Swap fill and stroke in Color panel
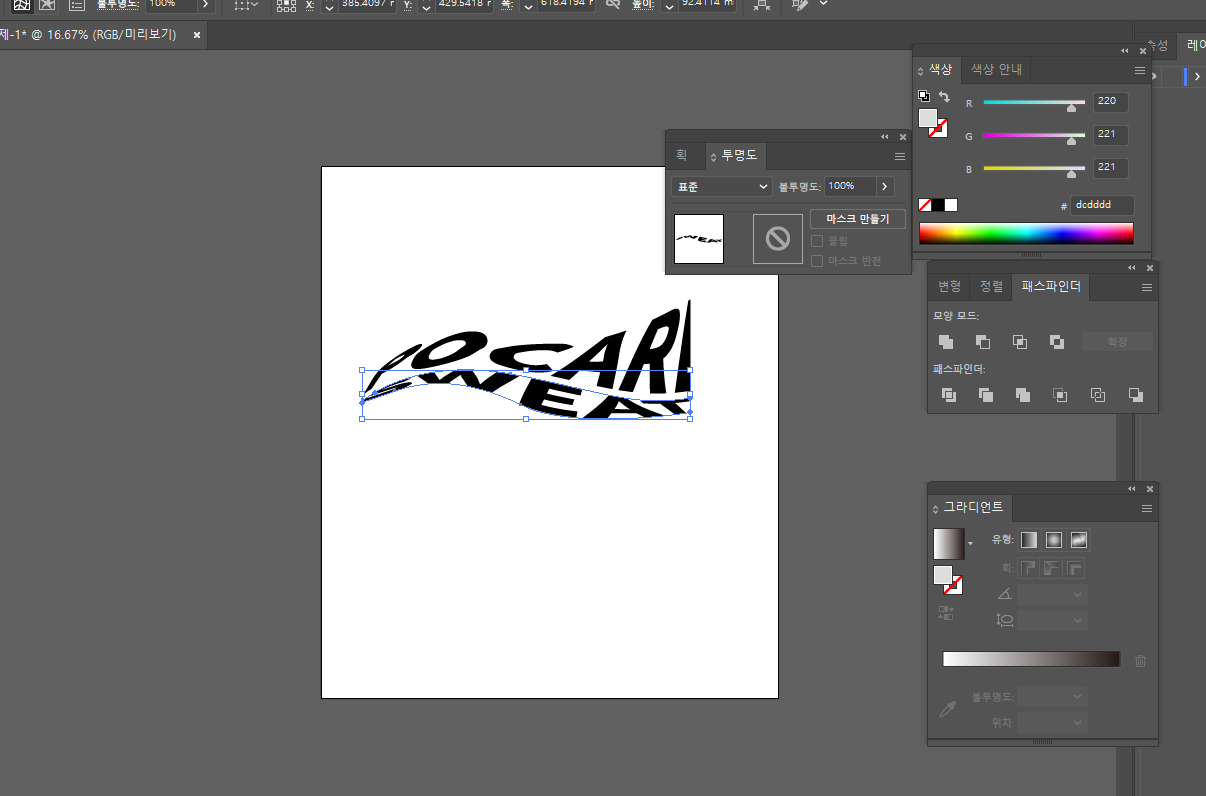 point(944,97)
